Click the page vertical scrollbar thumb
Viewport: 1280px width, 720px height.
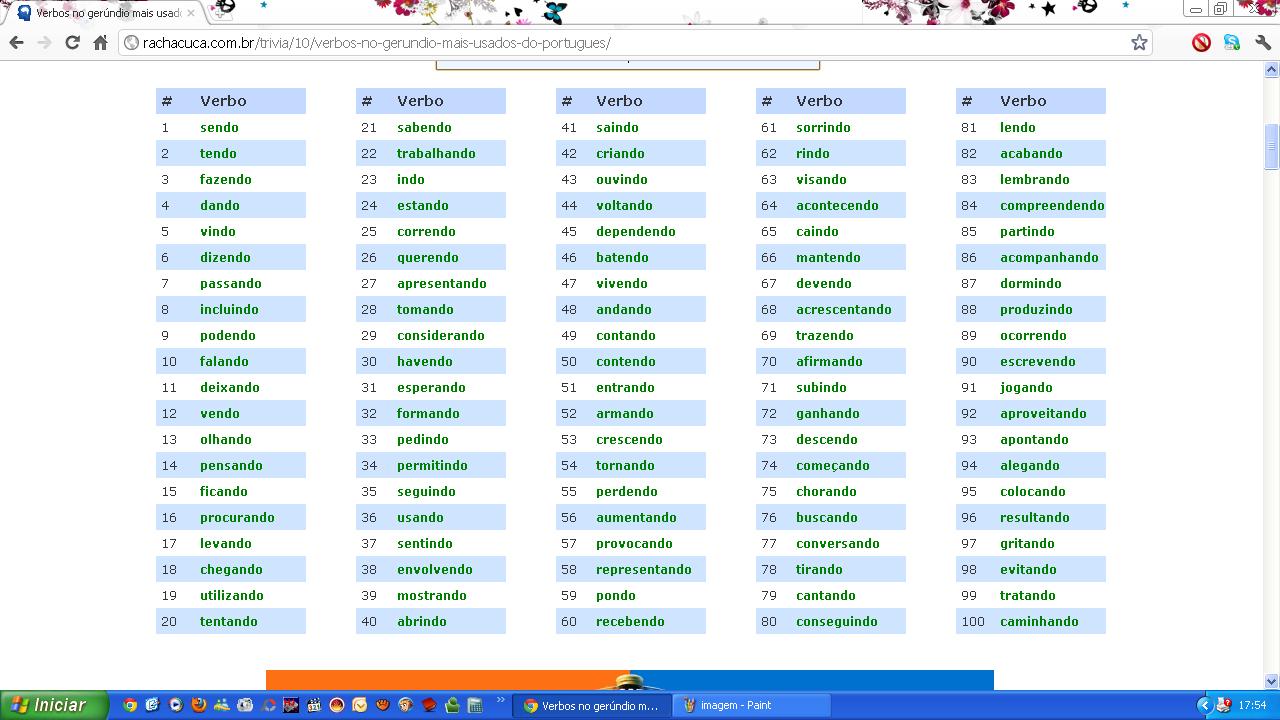pos(1272,147)
